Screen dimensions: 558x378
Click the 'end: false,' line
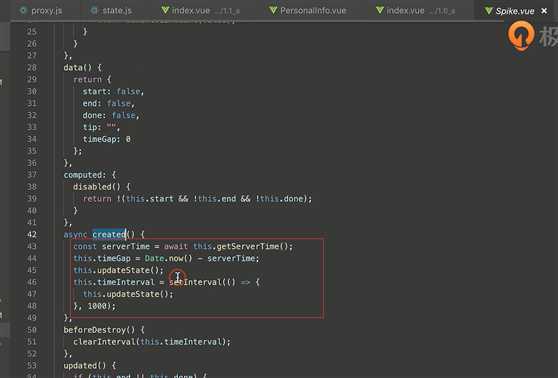tap(109, 104)
